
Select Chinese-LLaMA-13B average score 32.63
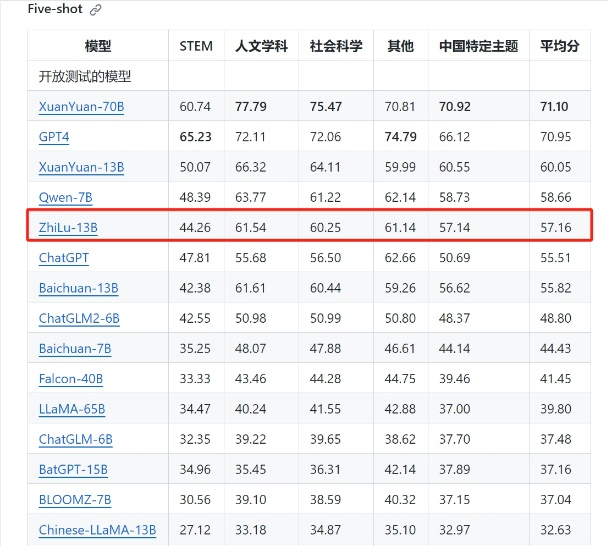coord(556,530)
